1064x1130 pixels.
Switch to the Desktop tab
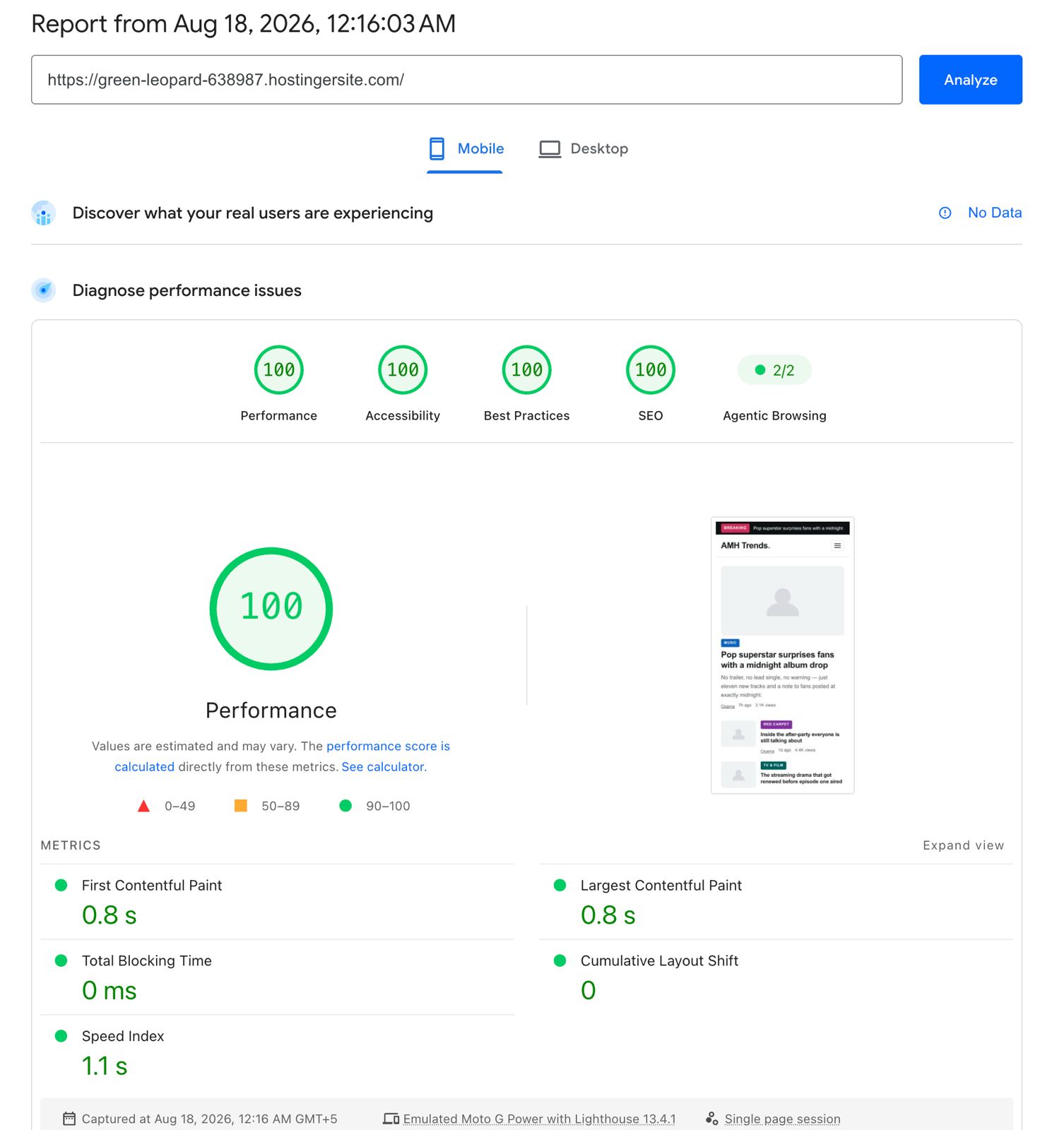(x=583, y=149)
